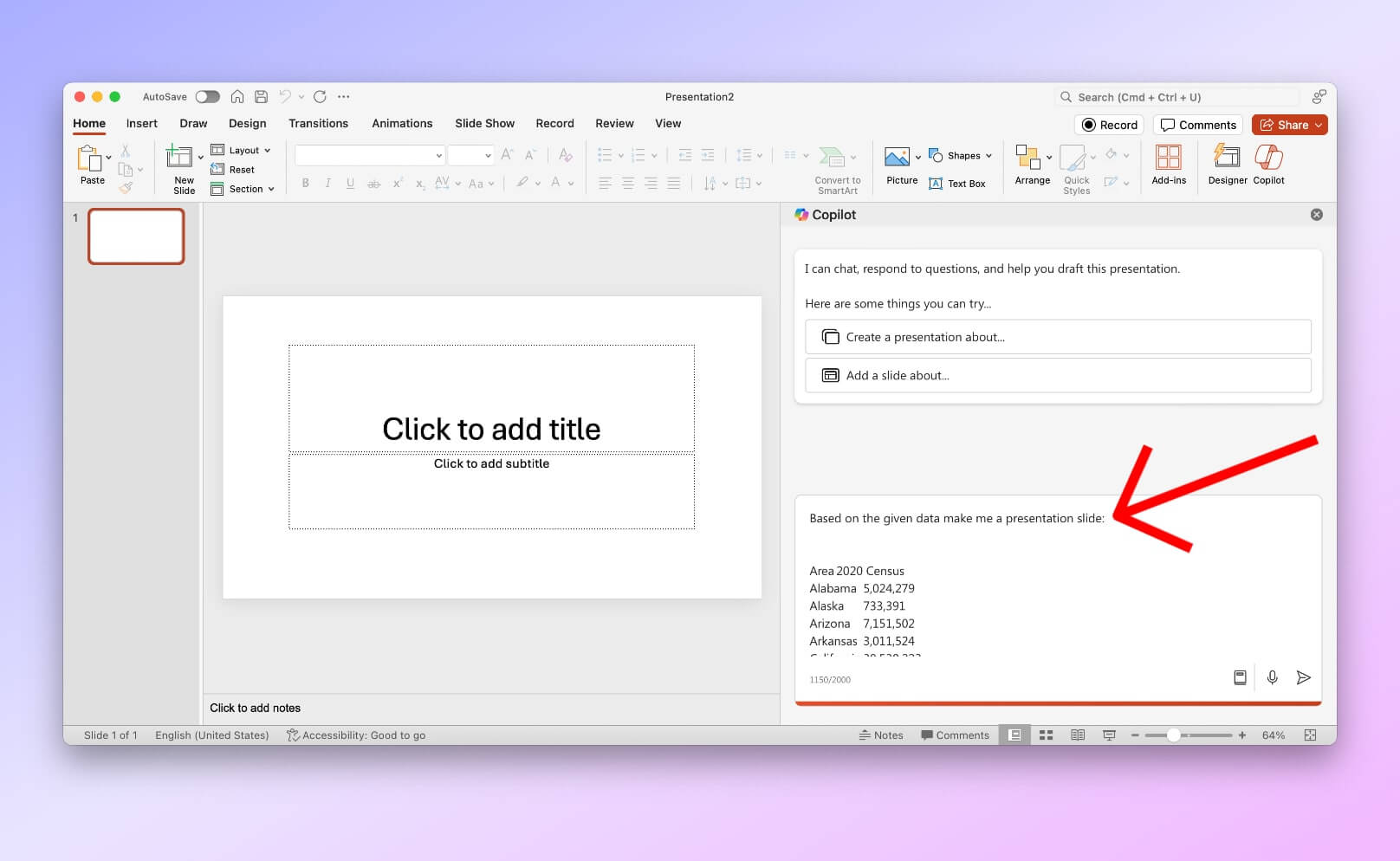The width and height of the screenshot is (1400, 861).
Task: Open the Copilot pane via ribbon icon
Action: point(1268,165)
